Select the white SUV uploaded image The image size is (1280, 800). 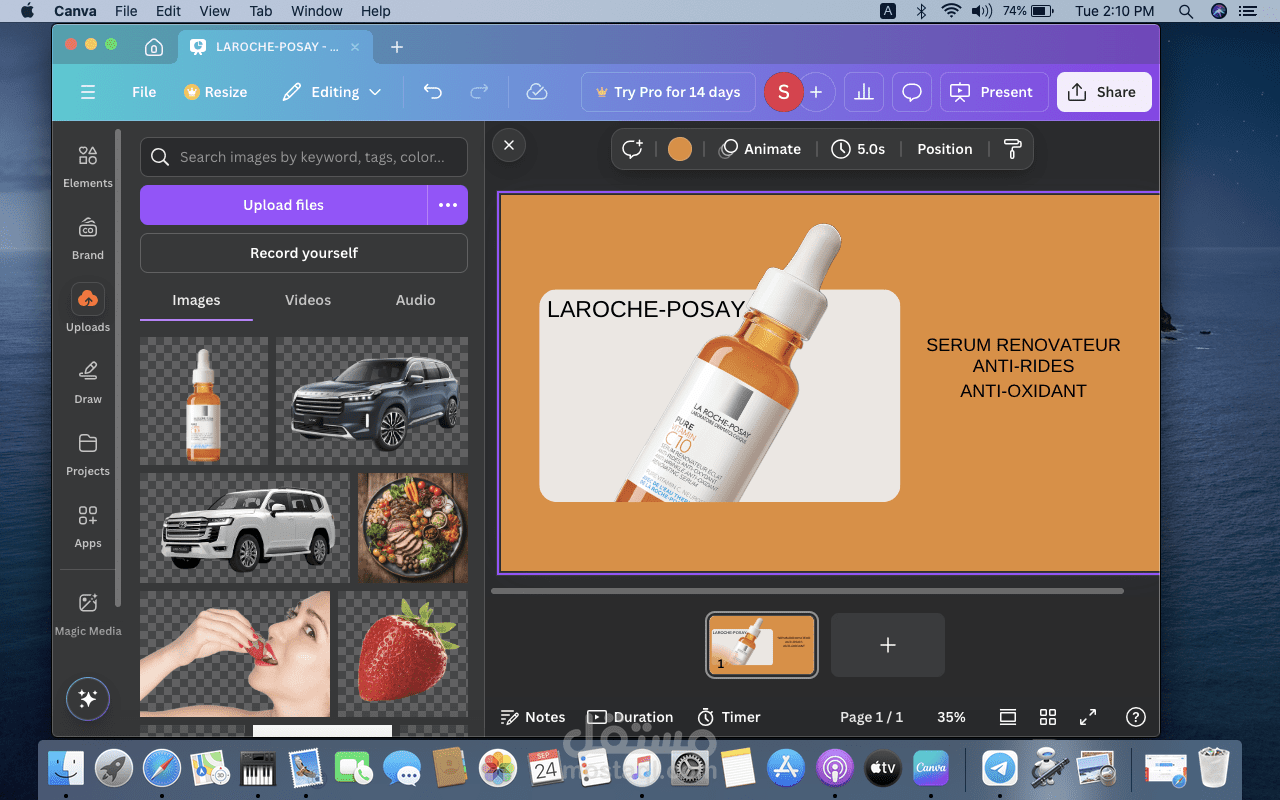(x=245, y=528)
